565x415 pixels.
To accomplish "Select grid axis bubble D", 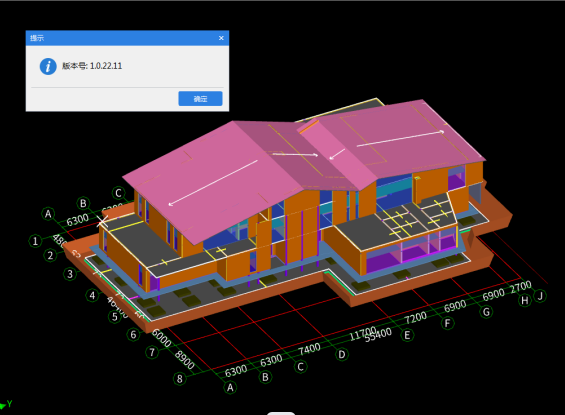I will coord(342,354).
